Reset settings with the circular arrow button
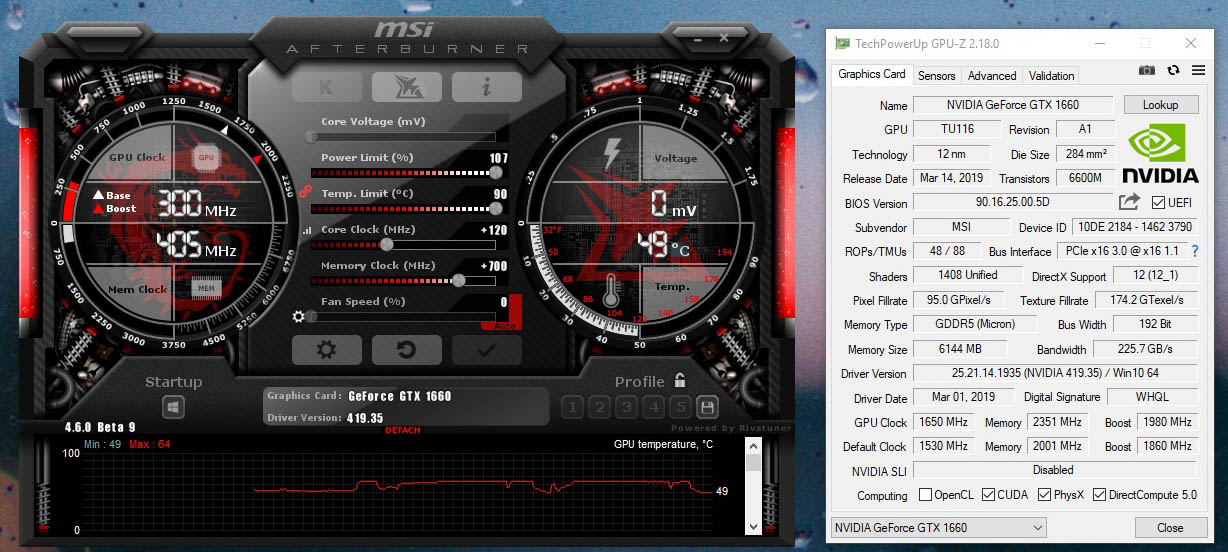Image resolution: width=1228 pixels, height=552 pixels. (407, 350)
